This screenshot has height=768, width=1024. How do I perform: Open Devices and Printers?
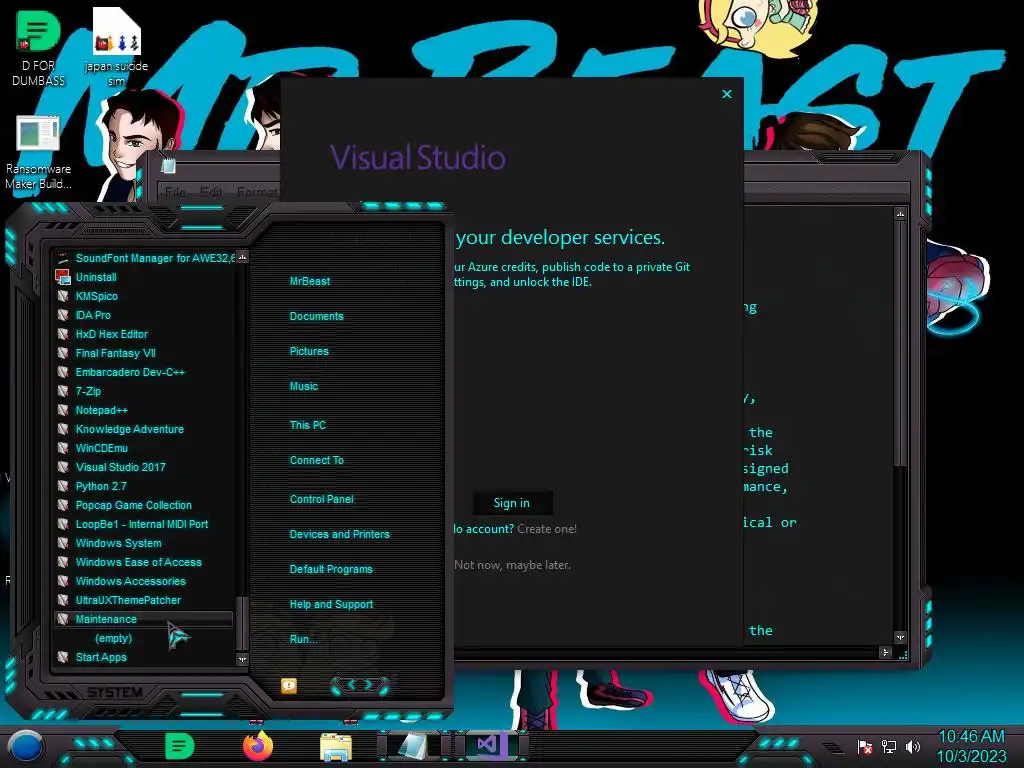pyautogui.click(x=339, y=534)
